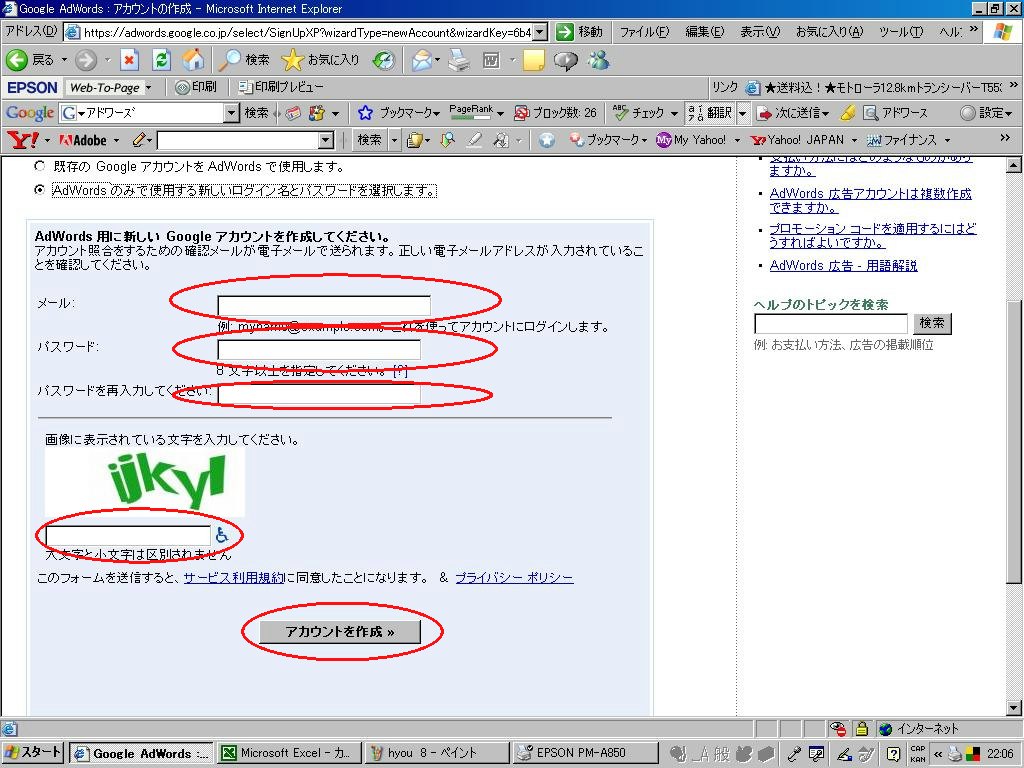The height and width of the screenshot is (768, 1024).
Task: Open the ファイナンス finance chart icon
Action: pos(874,140)
